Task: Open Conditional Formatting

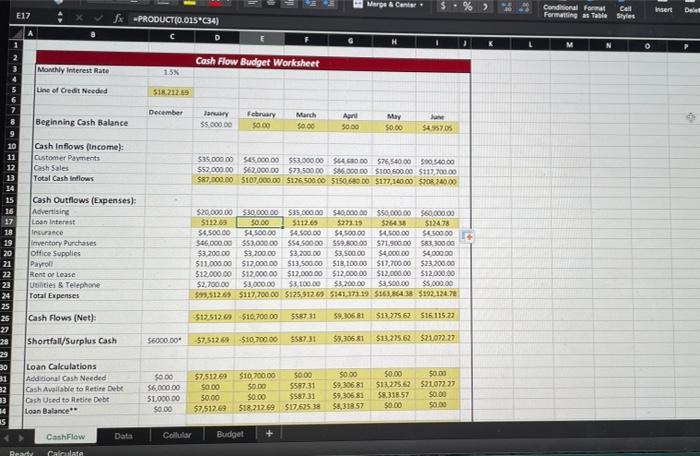Action: click(x=561, y=11)
